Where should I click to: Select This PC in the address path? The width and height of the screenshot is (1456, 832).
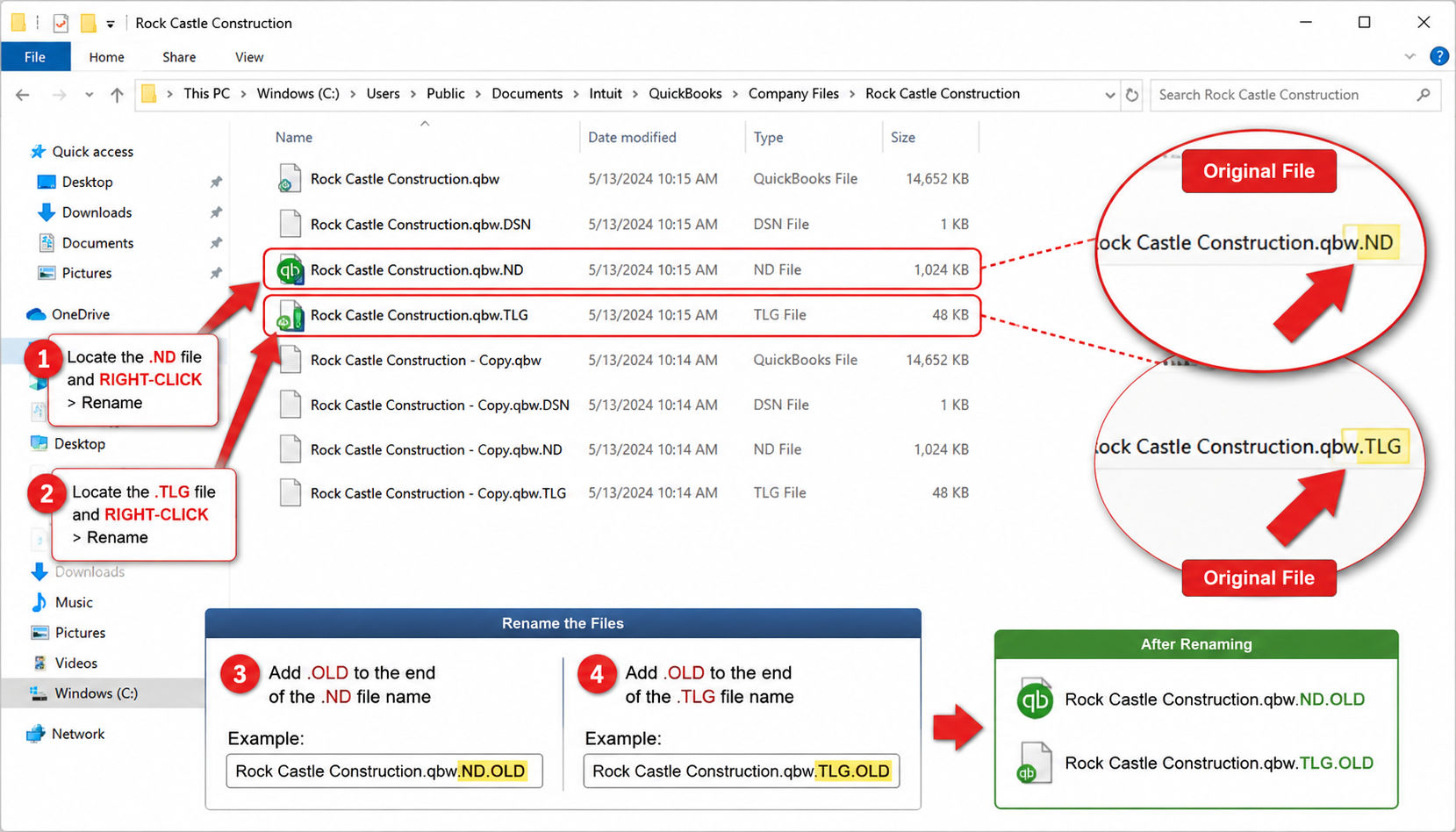[x=206, y=94]
